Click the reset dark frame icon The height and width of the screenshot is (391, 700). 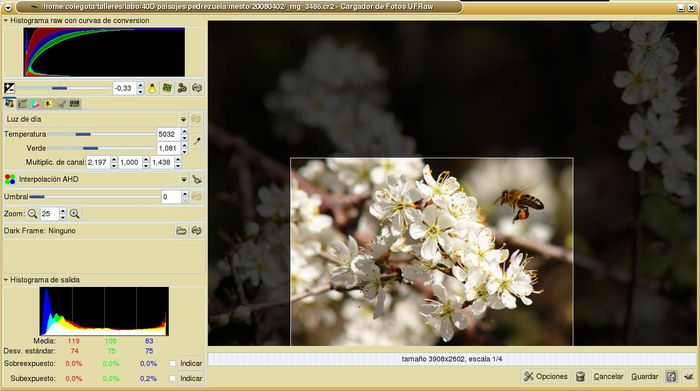pyautogui.click(x=197, y=231)
